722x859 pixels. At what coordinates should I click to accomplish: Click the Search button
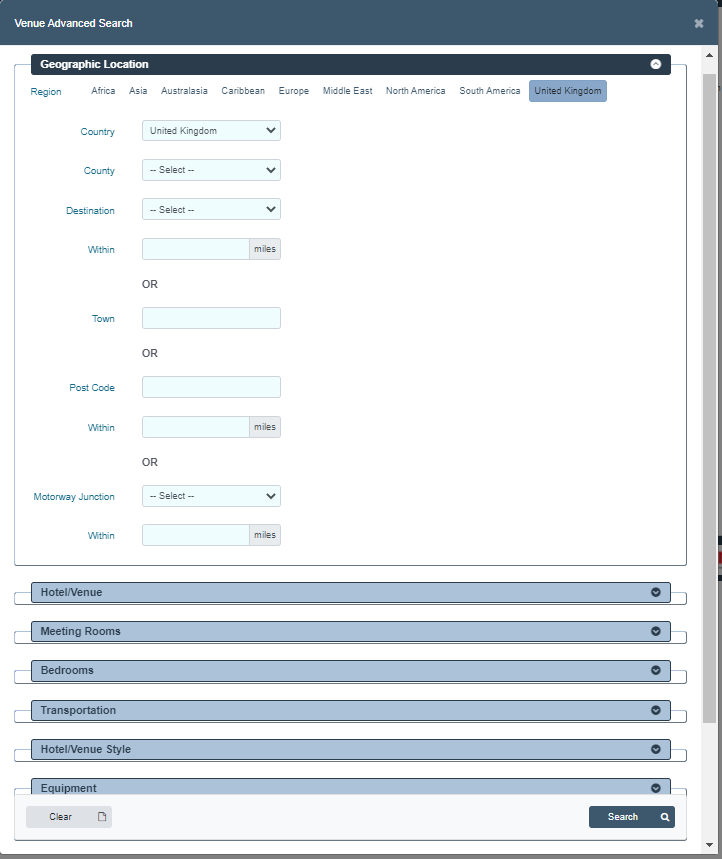(632, 817)
